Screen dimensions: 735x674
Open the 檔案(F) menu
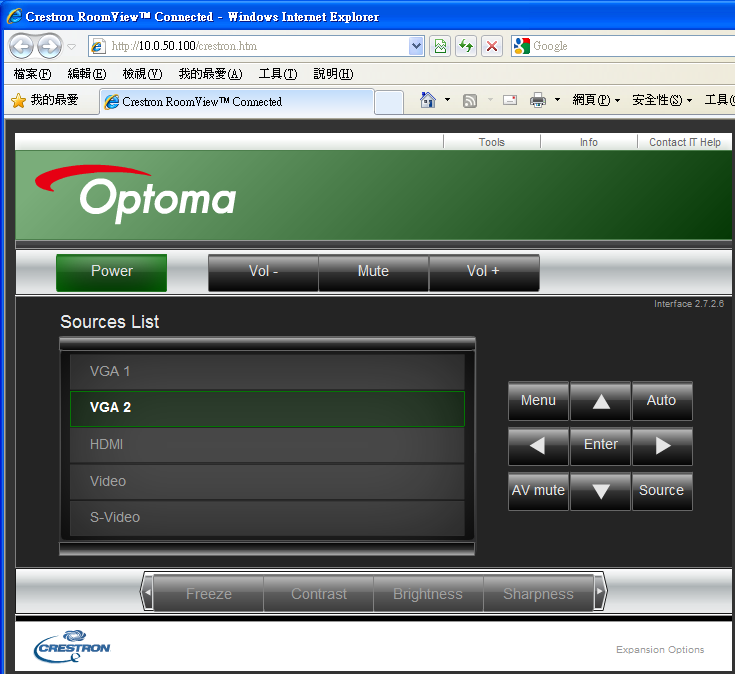click(x=32, y=74)
